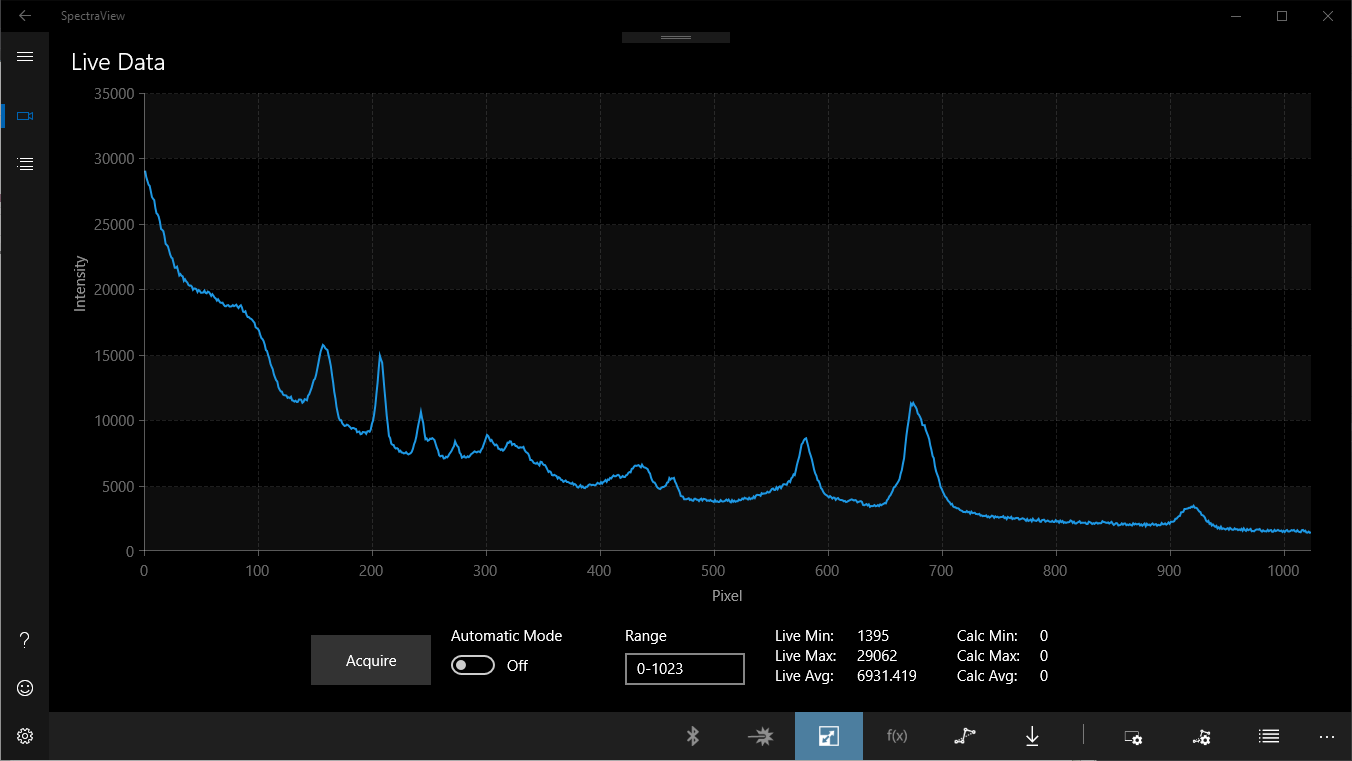Toggle Automatic Mode switch
The height and width of the screenshot is (761, 1352).
click(473, 666)
